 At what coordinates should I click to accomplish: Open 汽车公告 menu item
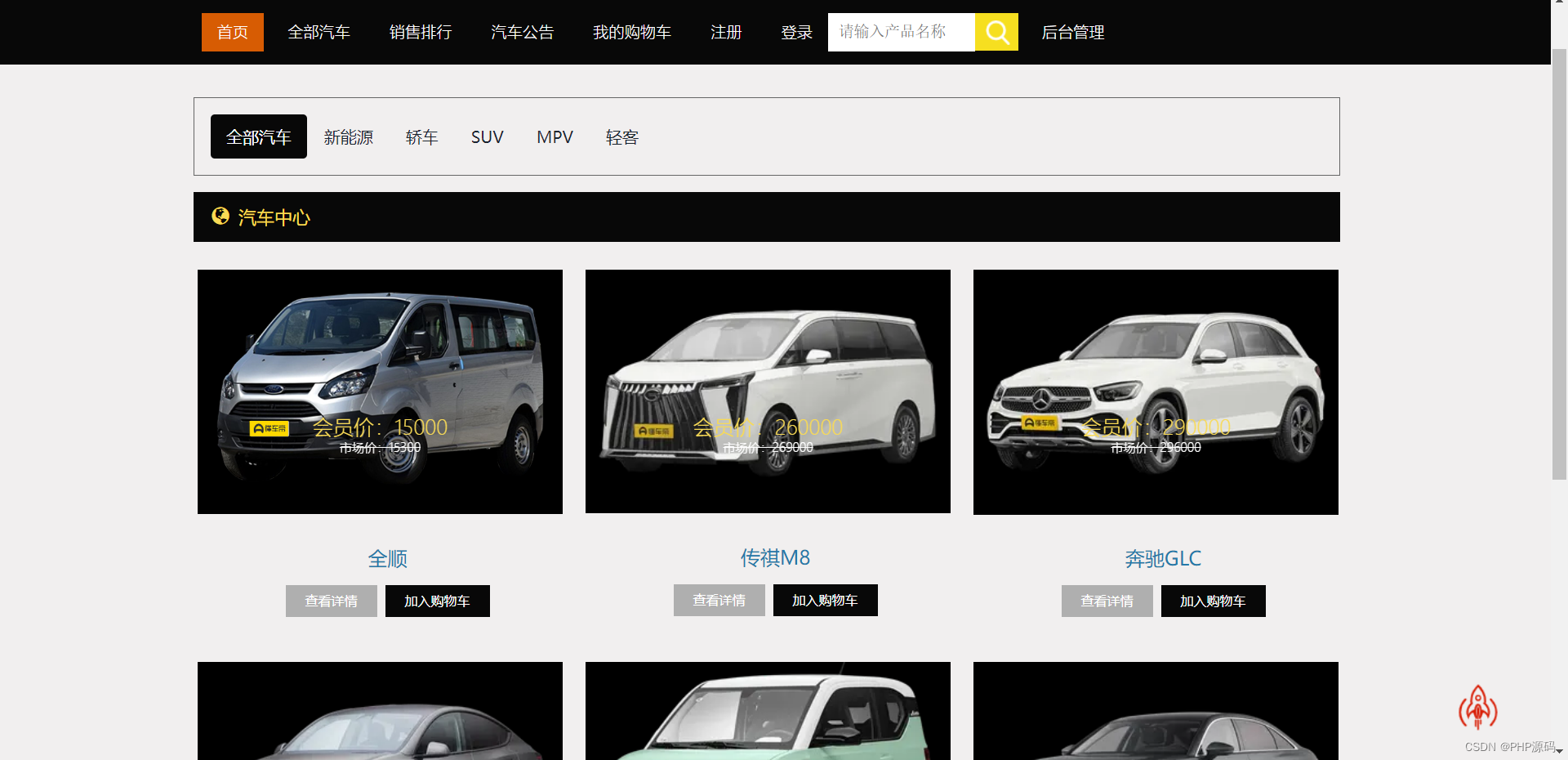[523, 32]
